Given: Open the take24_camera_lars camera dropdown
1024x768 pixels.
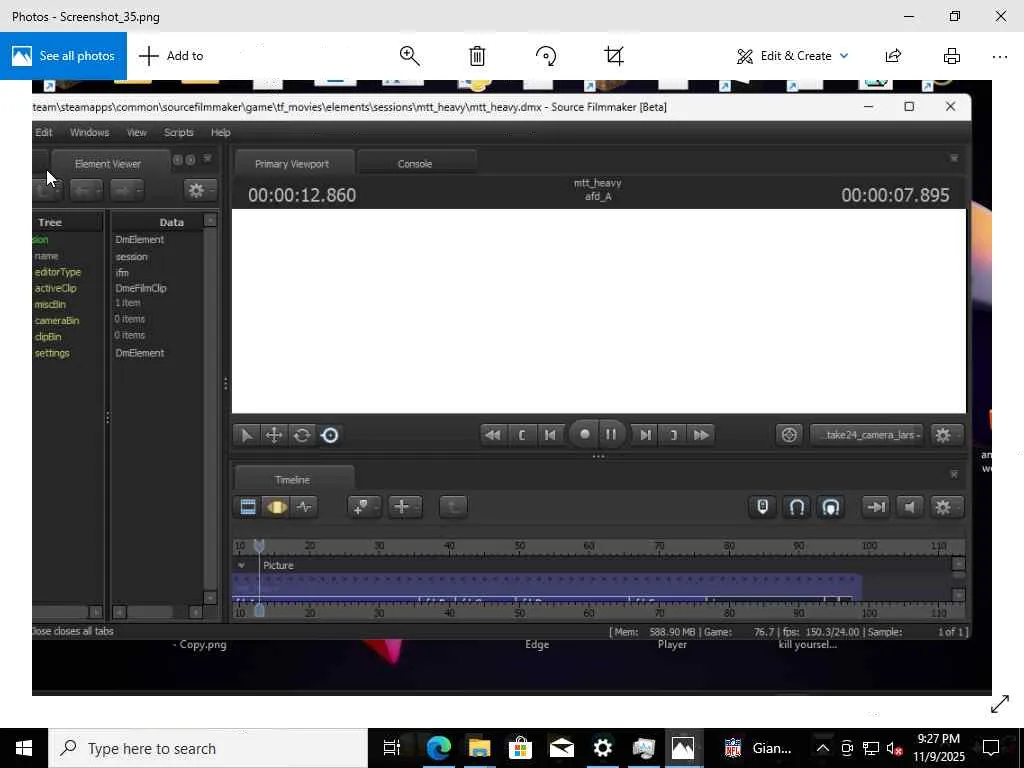Looking at the screenshot, I should click(867, 435).
